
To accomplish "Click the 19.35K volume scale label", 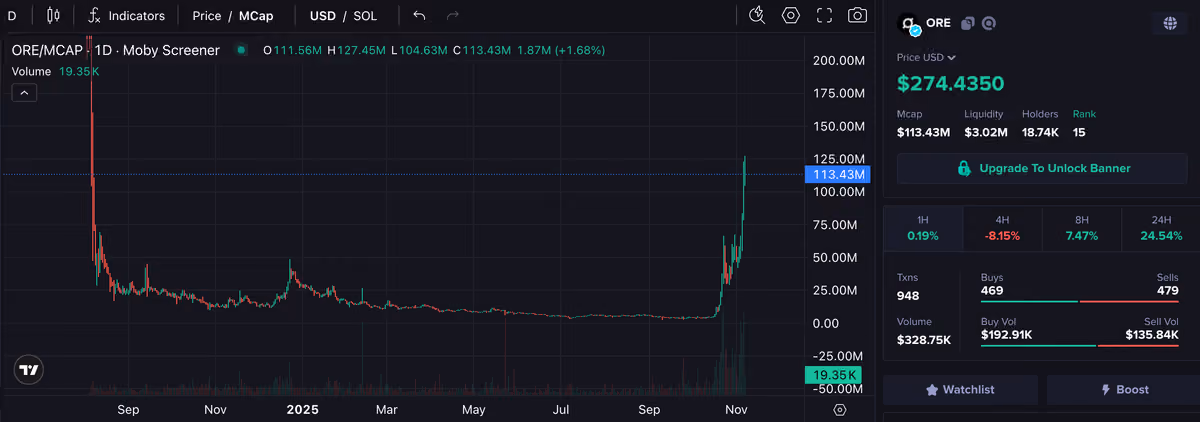I will pyautogui.click(x=832, y=375).
